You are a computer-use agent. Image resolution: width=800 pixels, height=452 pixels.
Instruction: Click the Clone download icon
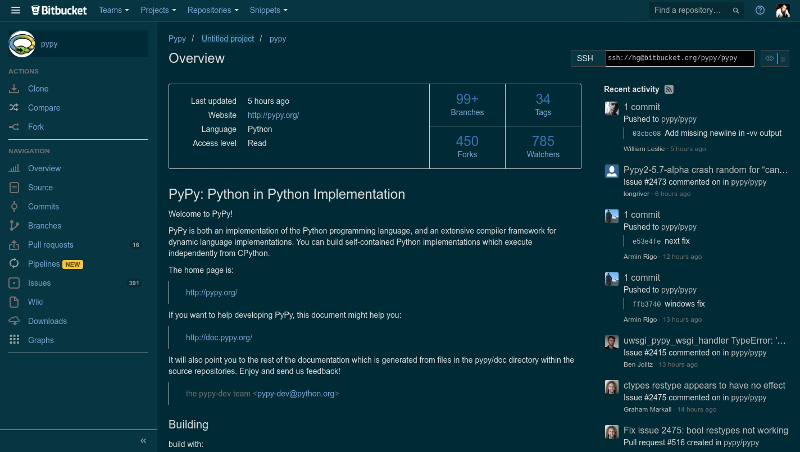[x=14, y=89]
